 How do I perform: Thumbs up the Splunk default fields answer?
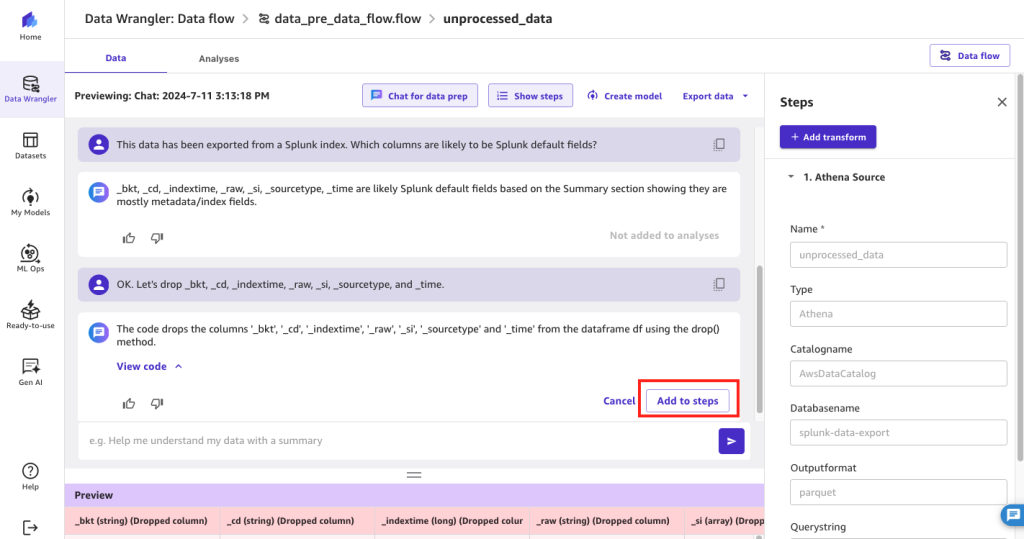click(x=129, y=238)
